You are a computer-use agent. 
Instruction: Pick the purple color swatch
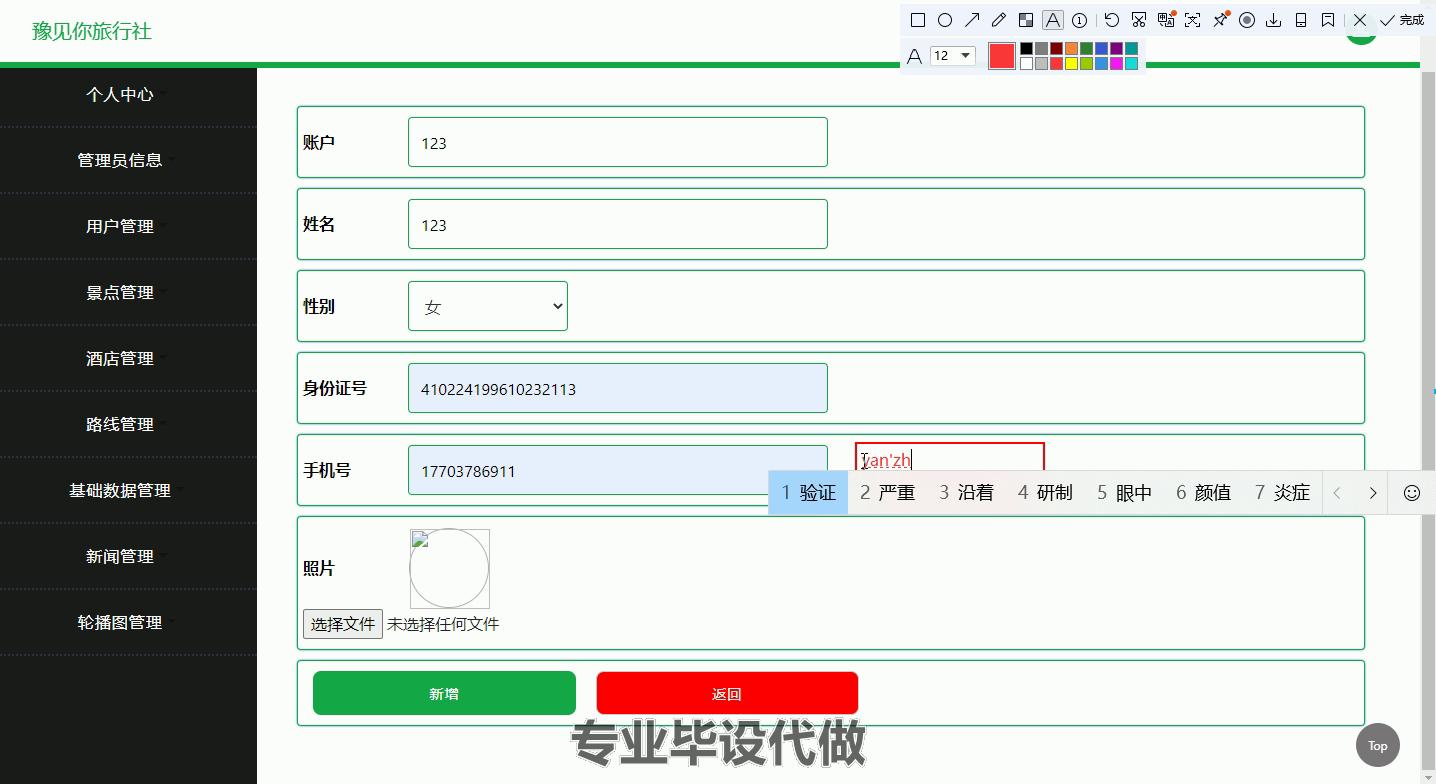pyautogui.click(x=1116, y=48)
